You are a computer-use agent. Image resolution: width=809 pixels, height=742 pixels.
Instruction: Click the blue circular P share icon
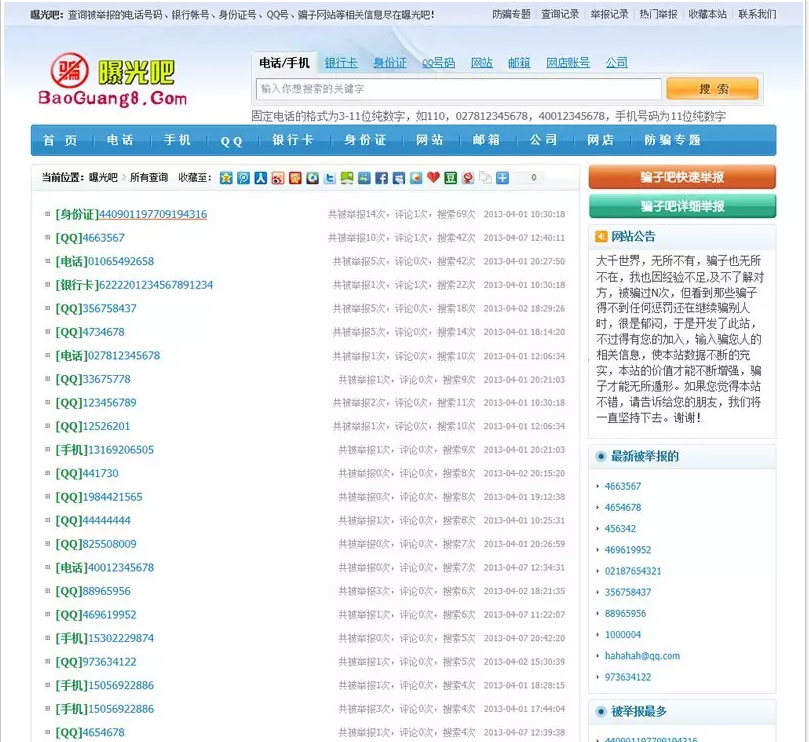pyautogui.click(x=244, y=178)
